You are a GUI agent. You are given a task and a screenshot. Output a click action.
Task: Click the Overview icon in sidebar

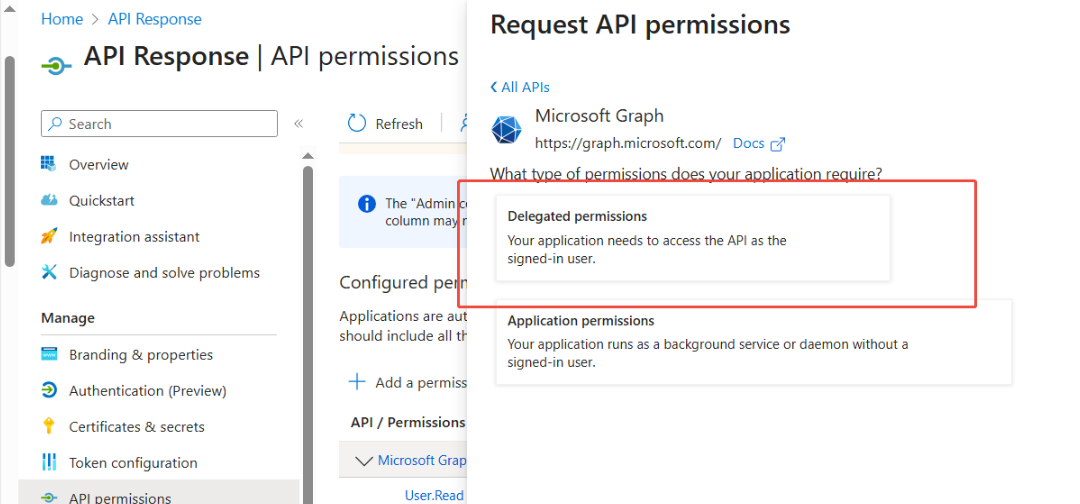pos(48,164)
